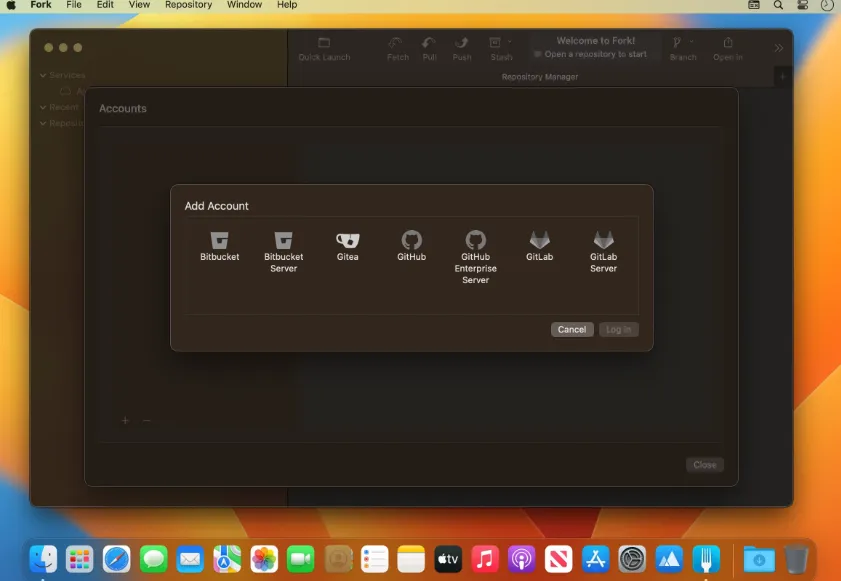Open the File menu
Screen dimensions: 841x581
tap(74, 5)
